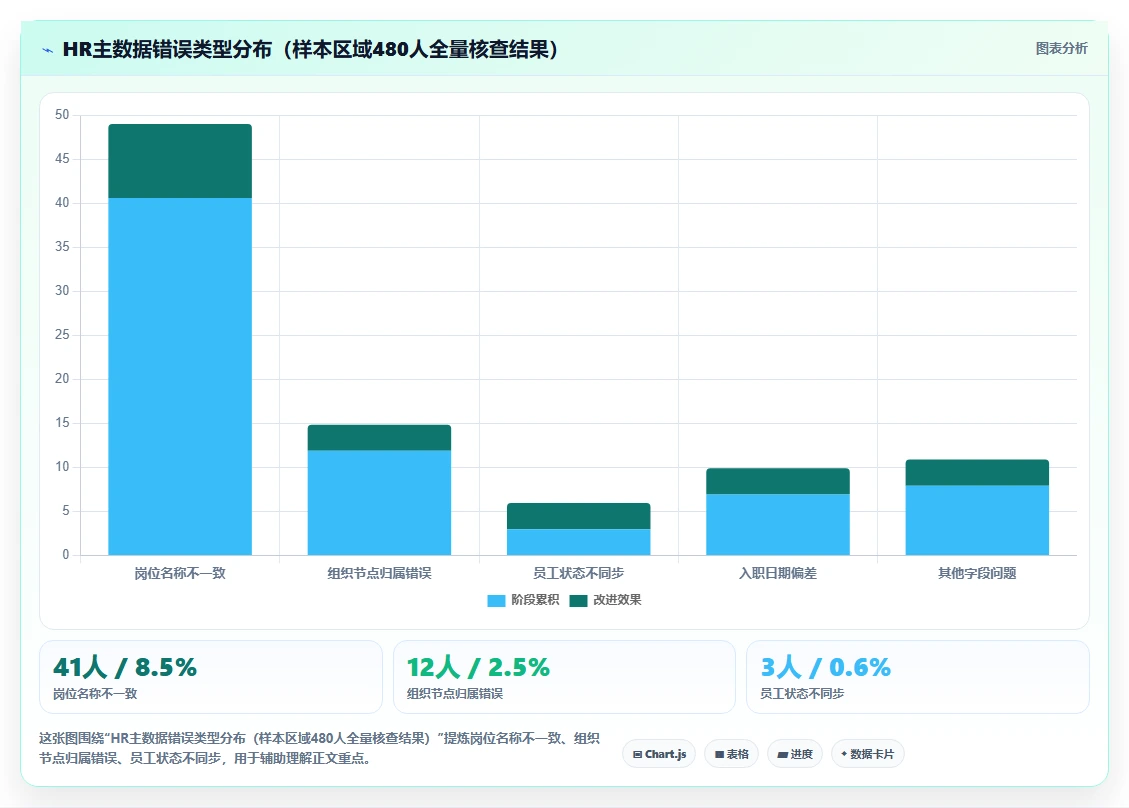
Task: Click the blue bar for 入职日期偏差
Action: click(x=778, y=524)
